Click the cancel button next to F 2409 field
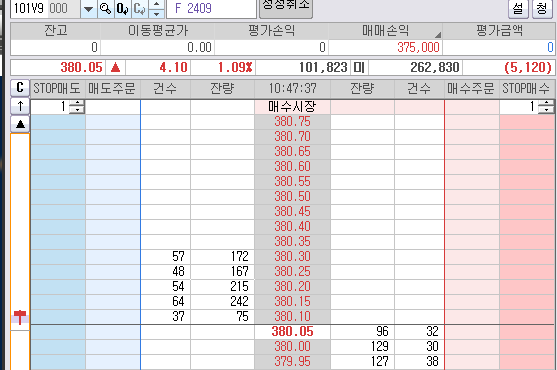The width and height of the screenshot is (557, 370). 286,8
